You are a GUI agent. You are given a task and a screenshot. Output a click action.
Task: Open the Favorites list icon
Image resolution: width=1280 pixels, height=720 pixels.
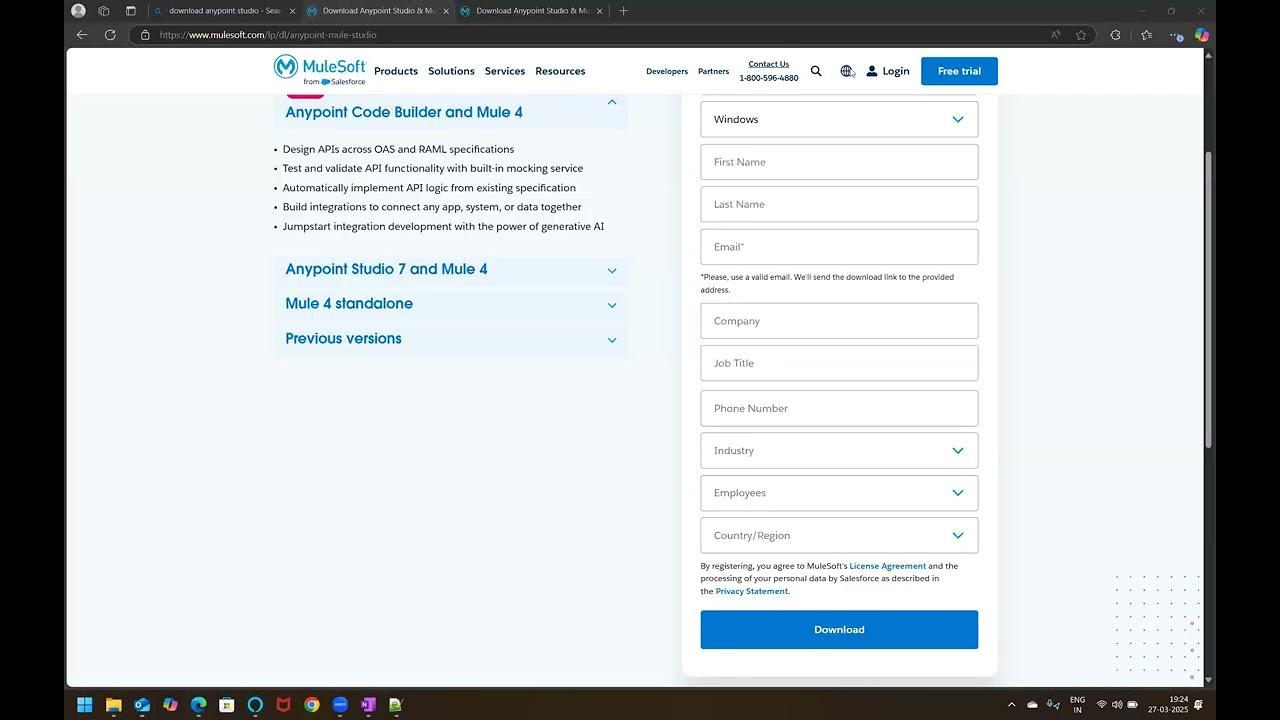[1147, 34]
